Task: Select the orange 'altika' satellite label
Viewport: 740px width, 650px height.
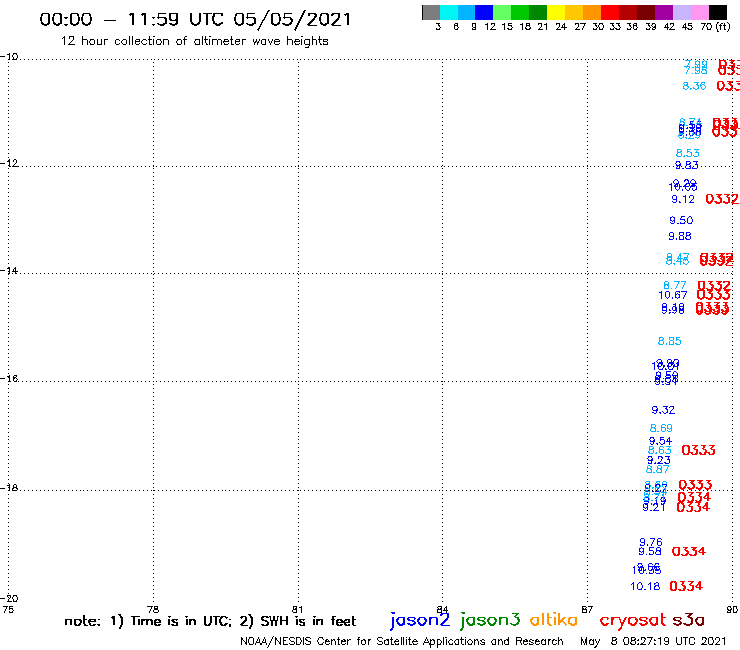Action: (x=554, y=619)
